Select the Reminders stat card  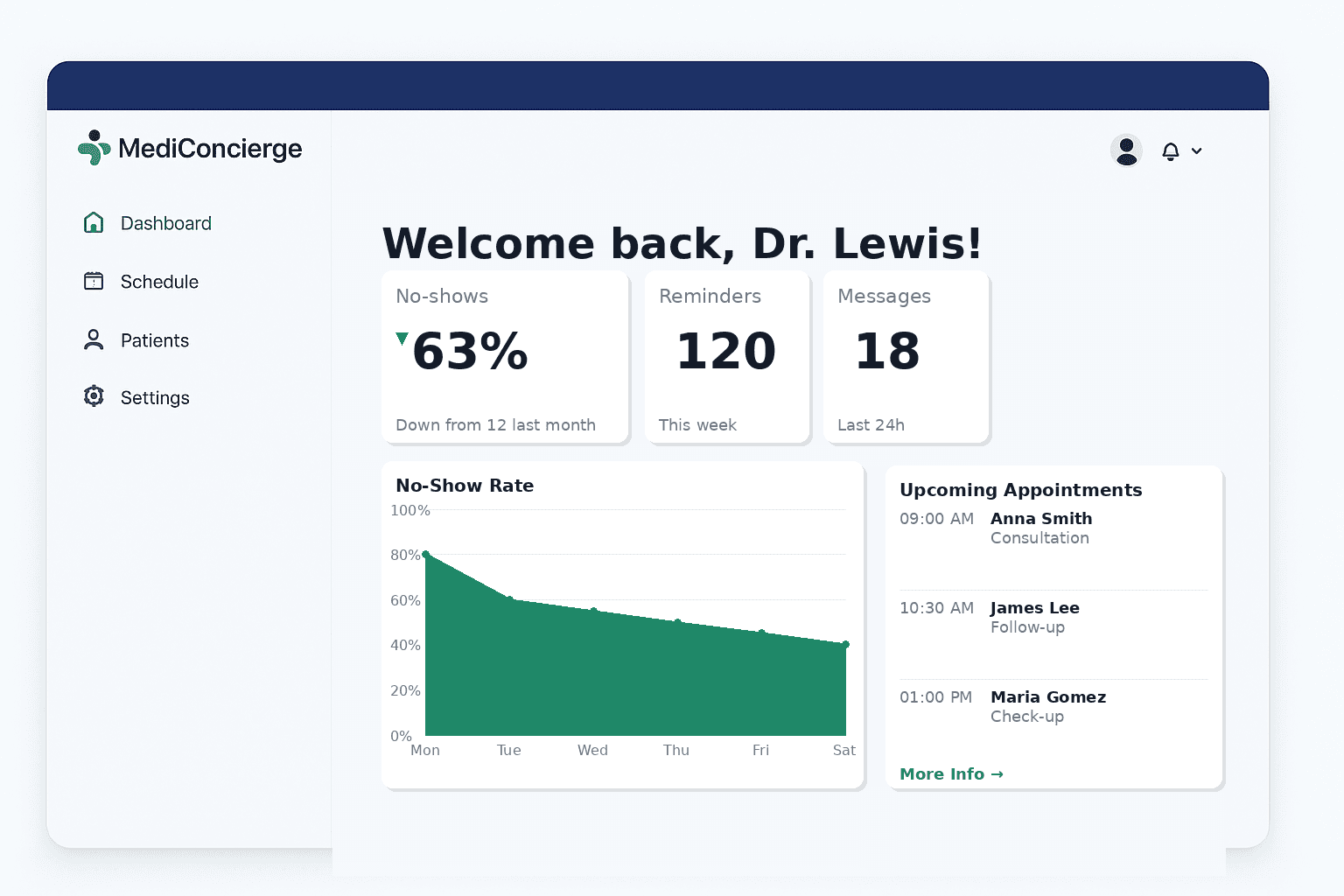[726, 357]
